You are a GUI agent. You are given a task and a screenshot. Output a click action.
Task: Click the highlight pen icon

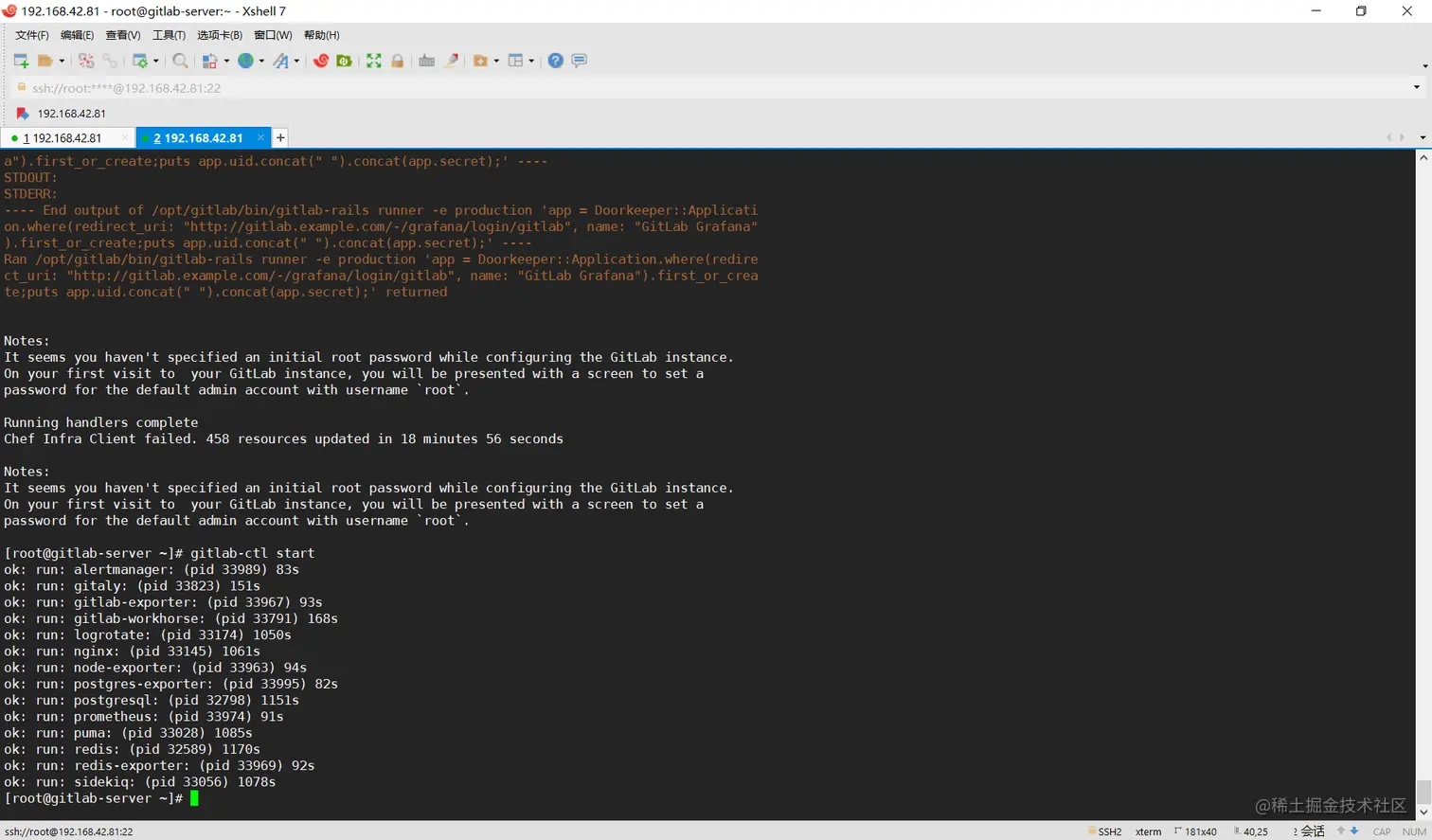tap(452, 61)
